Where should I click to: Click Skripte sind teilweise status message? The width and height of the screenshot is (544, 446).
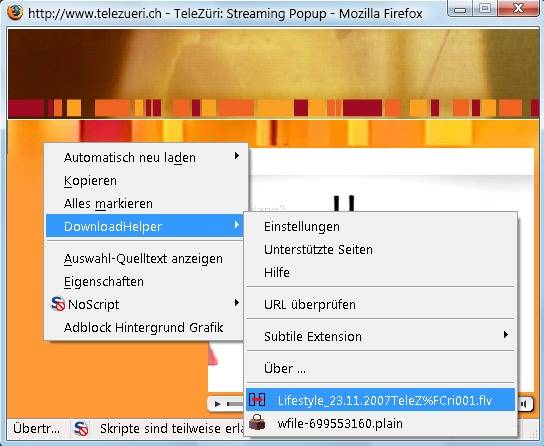click(x=172, y=429)
